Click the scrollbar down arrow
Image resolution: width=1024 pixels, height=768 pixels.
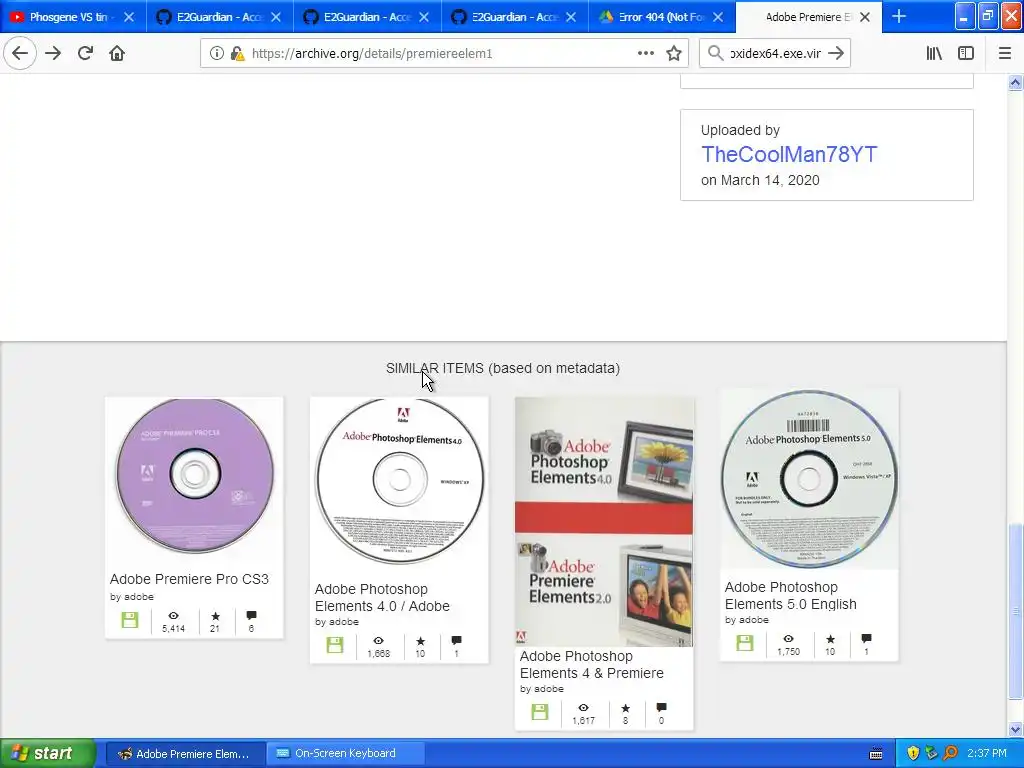[x=1015, y=729]
